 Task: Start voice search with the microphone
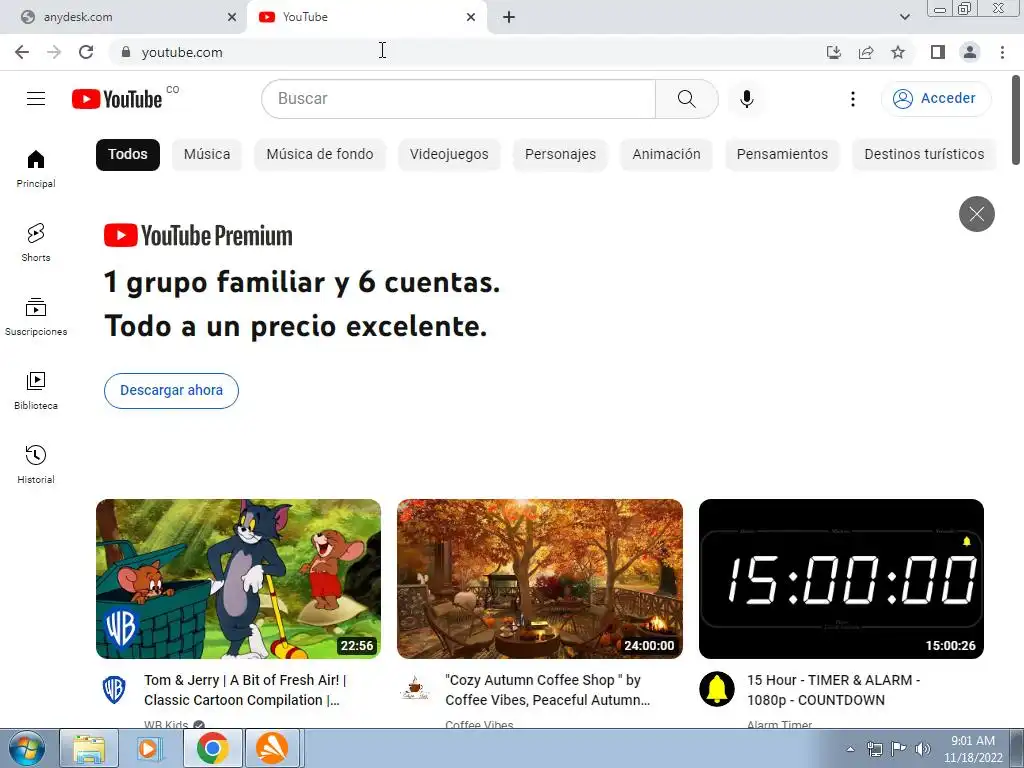tap(747, 99)
